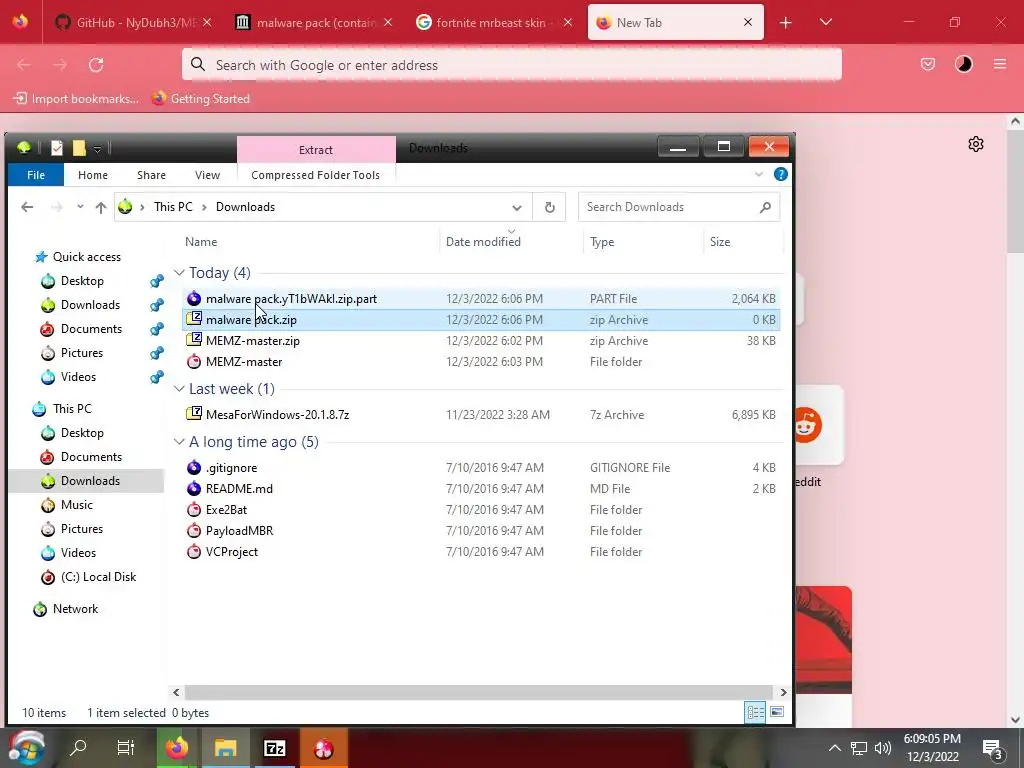Image resolution: width=1024 pixels, height=768 pixels.
Task: Open Getting Started bookmark
Action: click(x=200, y=99)
